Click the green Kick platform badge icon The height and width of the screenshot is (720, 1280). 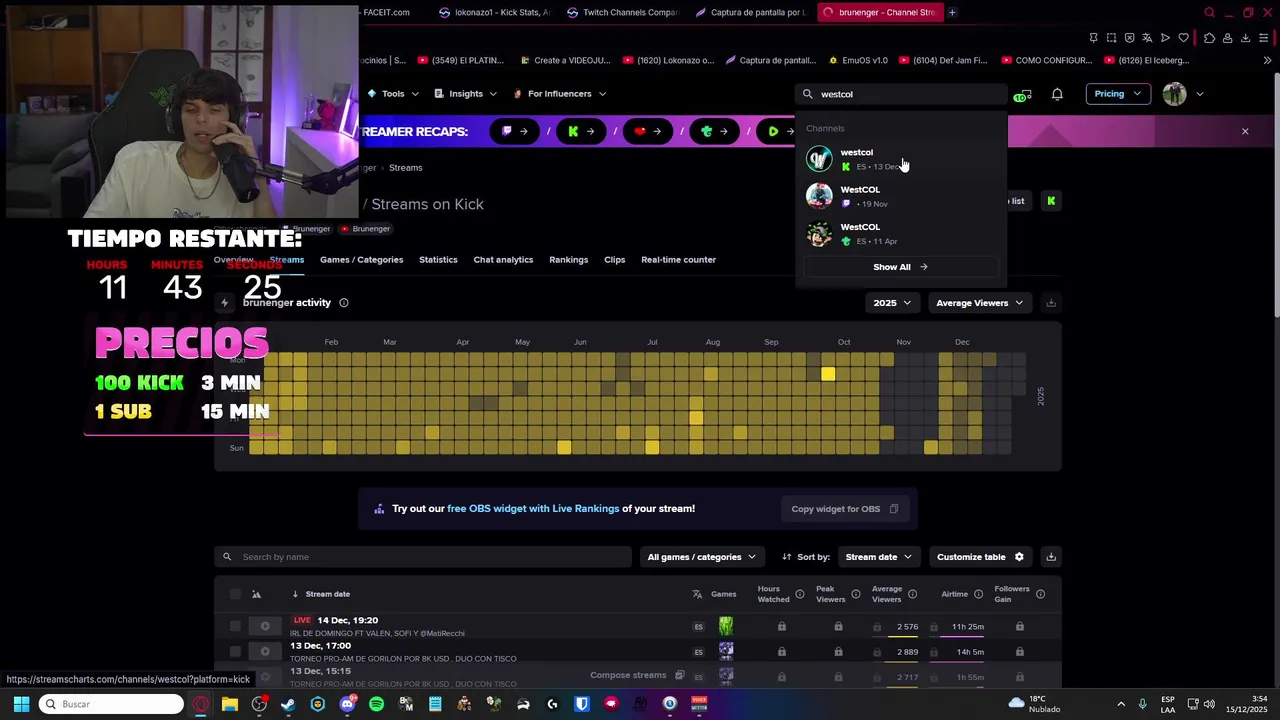(x=1051, y=201)
